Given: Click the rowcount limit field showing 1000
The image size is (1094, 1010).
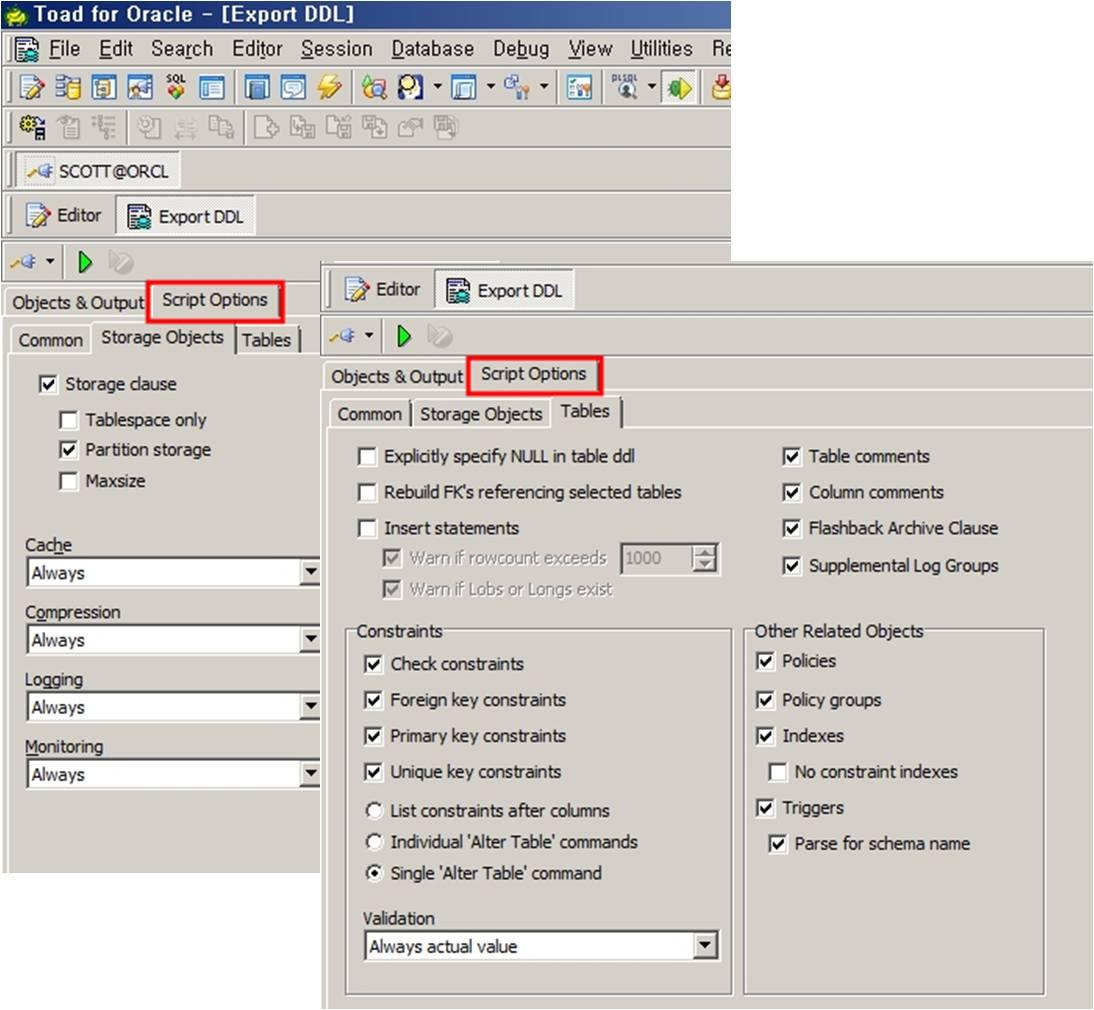Looking at the screenshot, I should pyautogui.click(x=656, y=558).
